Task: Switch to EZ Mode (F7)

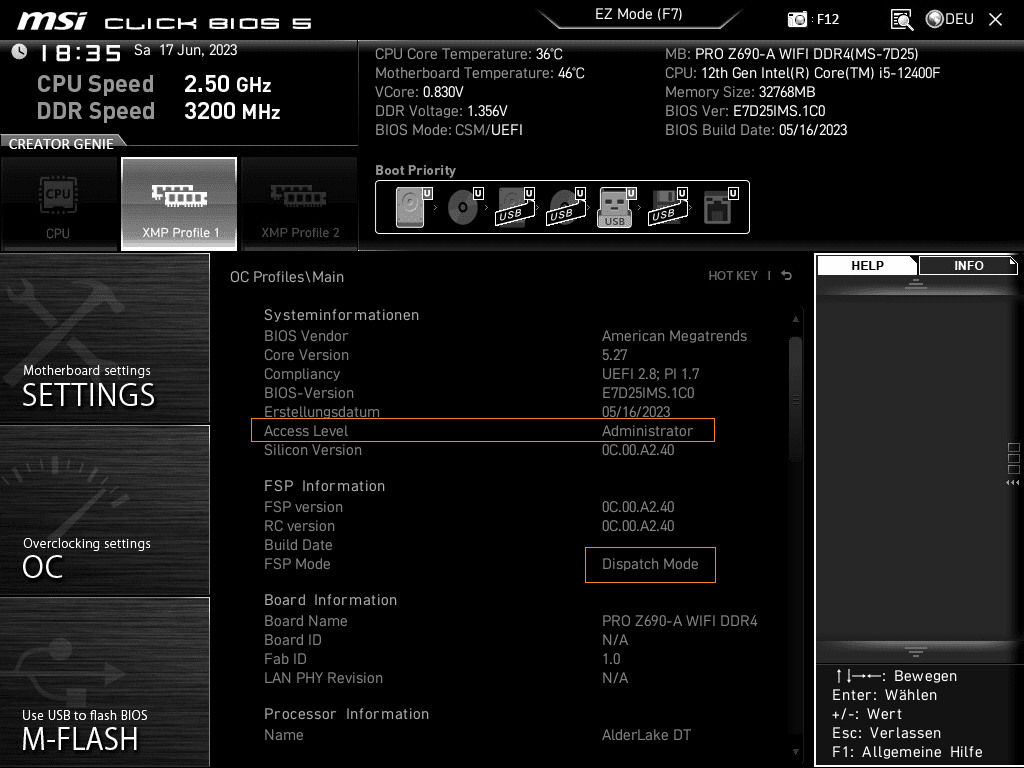Action: (639, 14)
